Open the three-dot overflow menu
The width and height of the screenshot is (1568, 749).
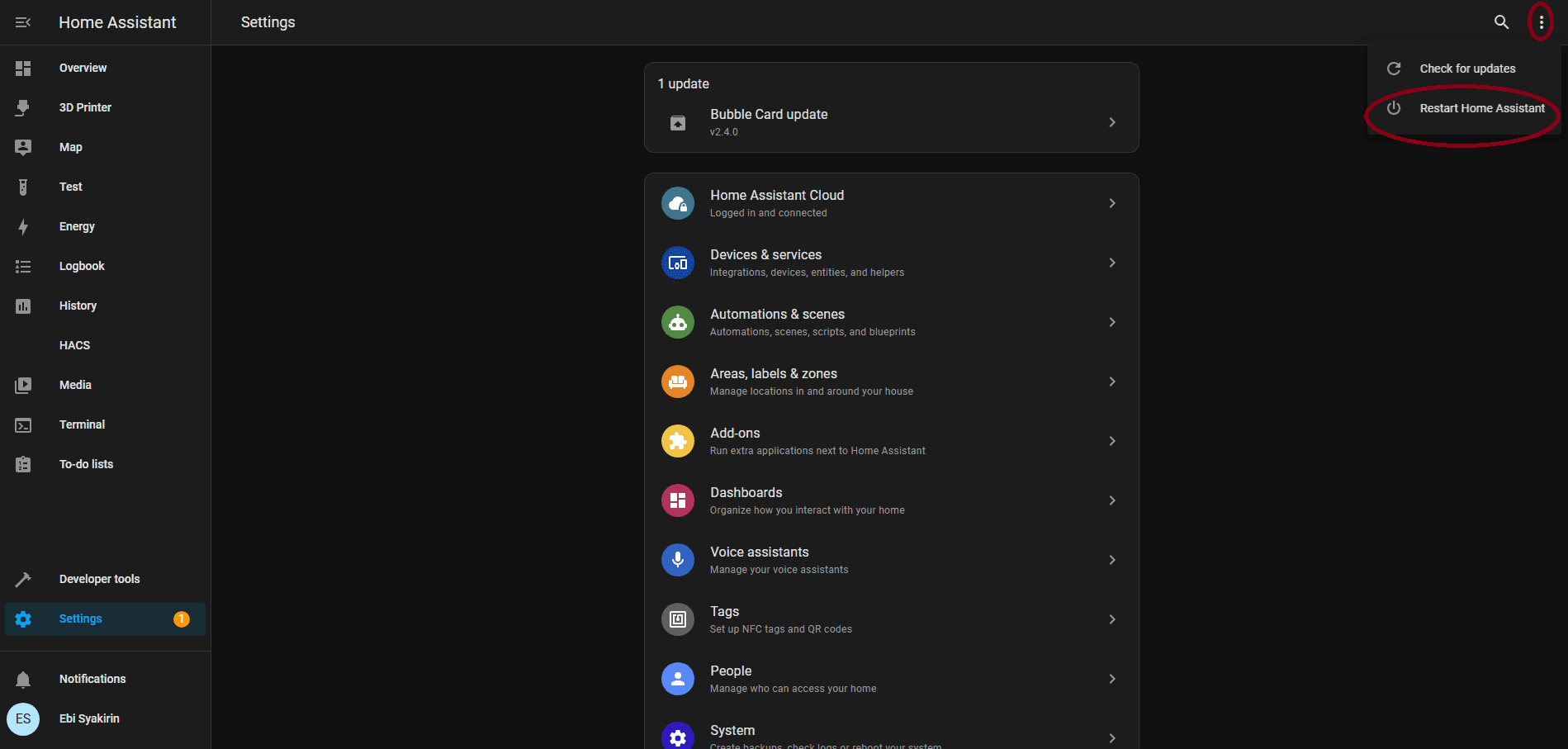coord(1541,22)
